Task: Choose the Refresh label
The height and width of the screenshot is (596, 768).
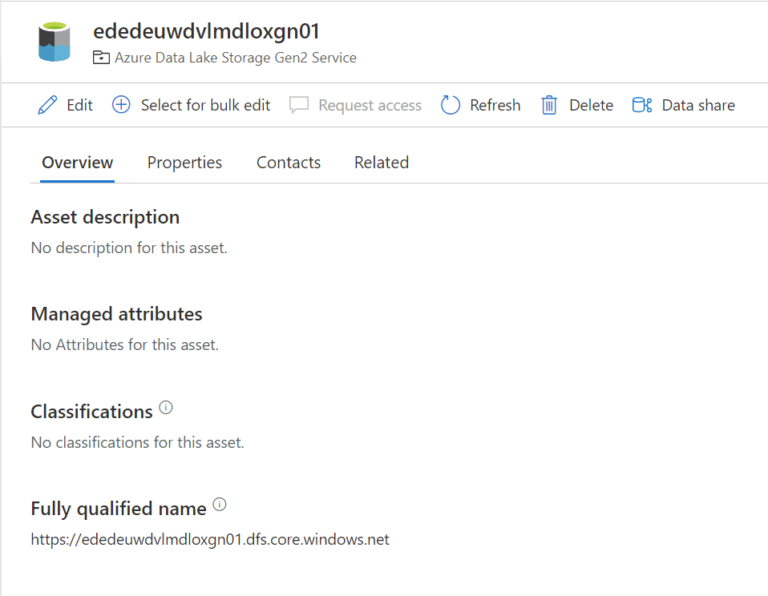Action: coord(495,105)
